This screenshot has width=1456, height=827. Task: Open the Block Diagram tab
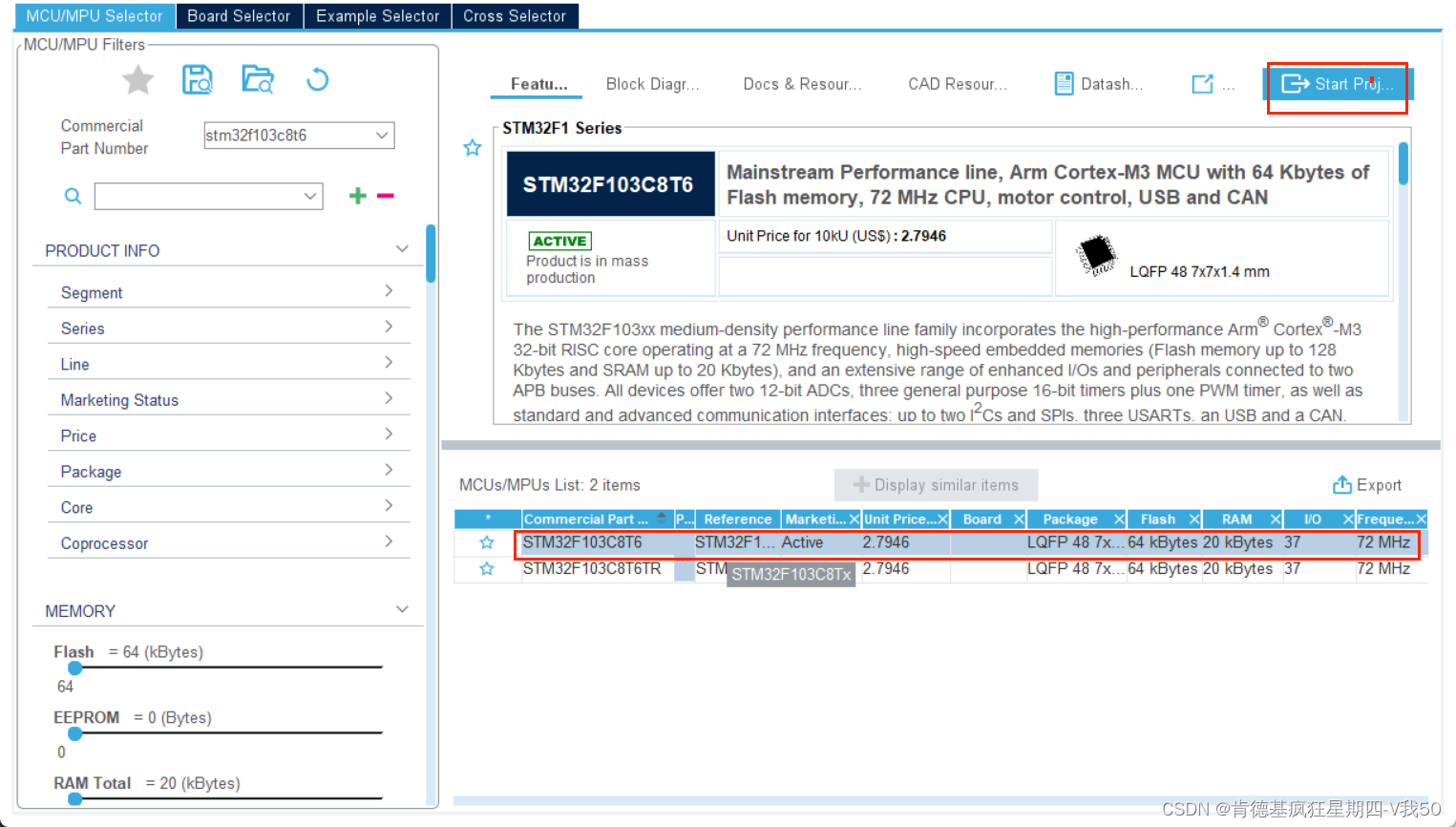653,84
